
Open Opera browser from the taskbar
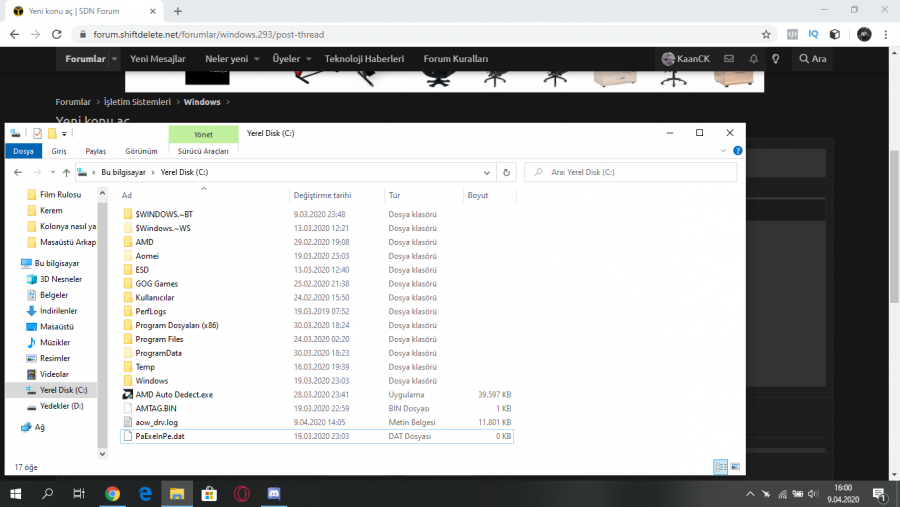coord(242,494)
